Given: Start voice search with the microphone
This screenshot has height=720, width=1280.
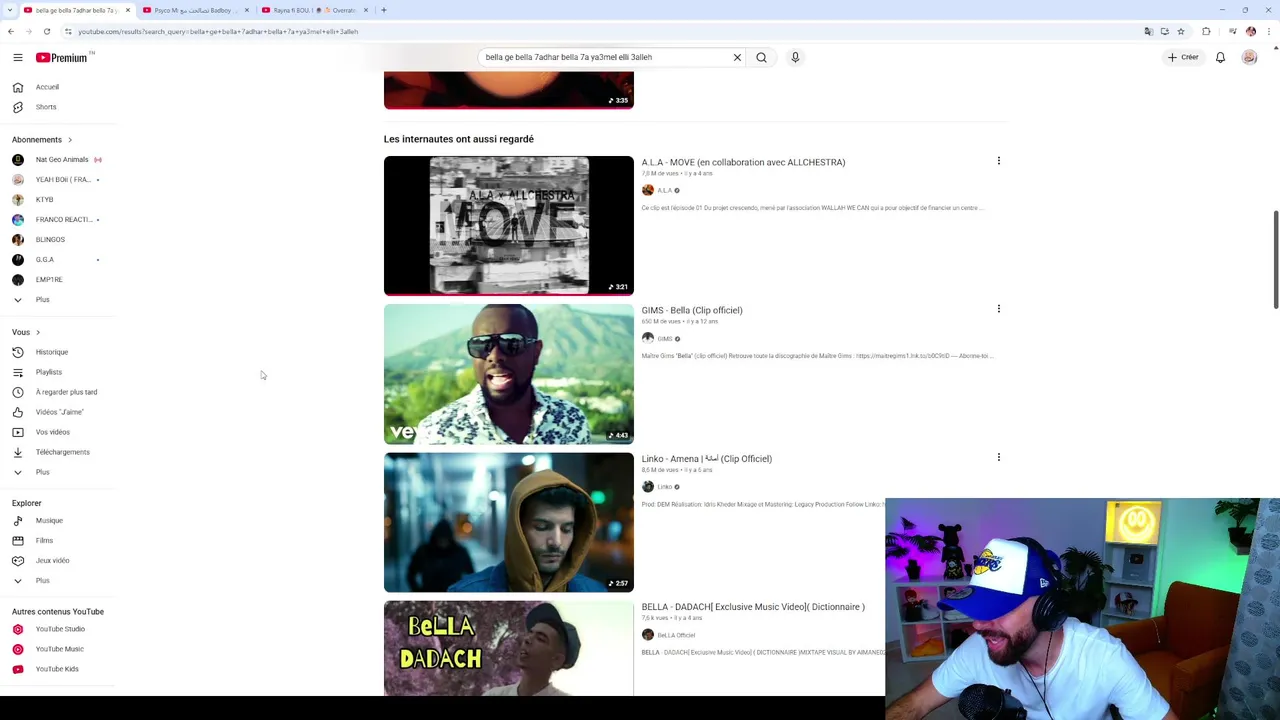Looking at the screenshot, I should (x=795, y=58).
